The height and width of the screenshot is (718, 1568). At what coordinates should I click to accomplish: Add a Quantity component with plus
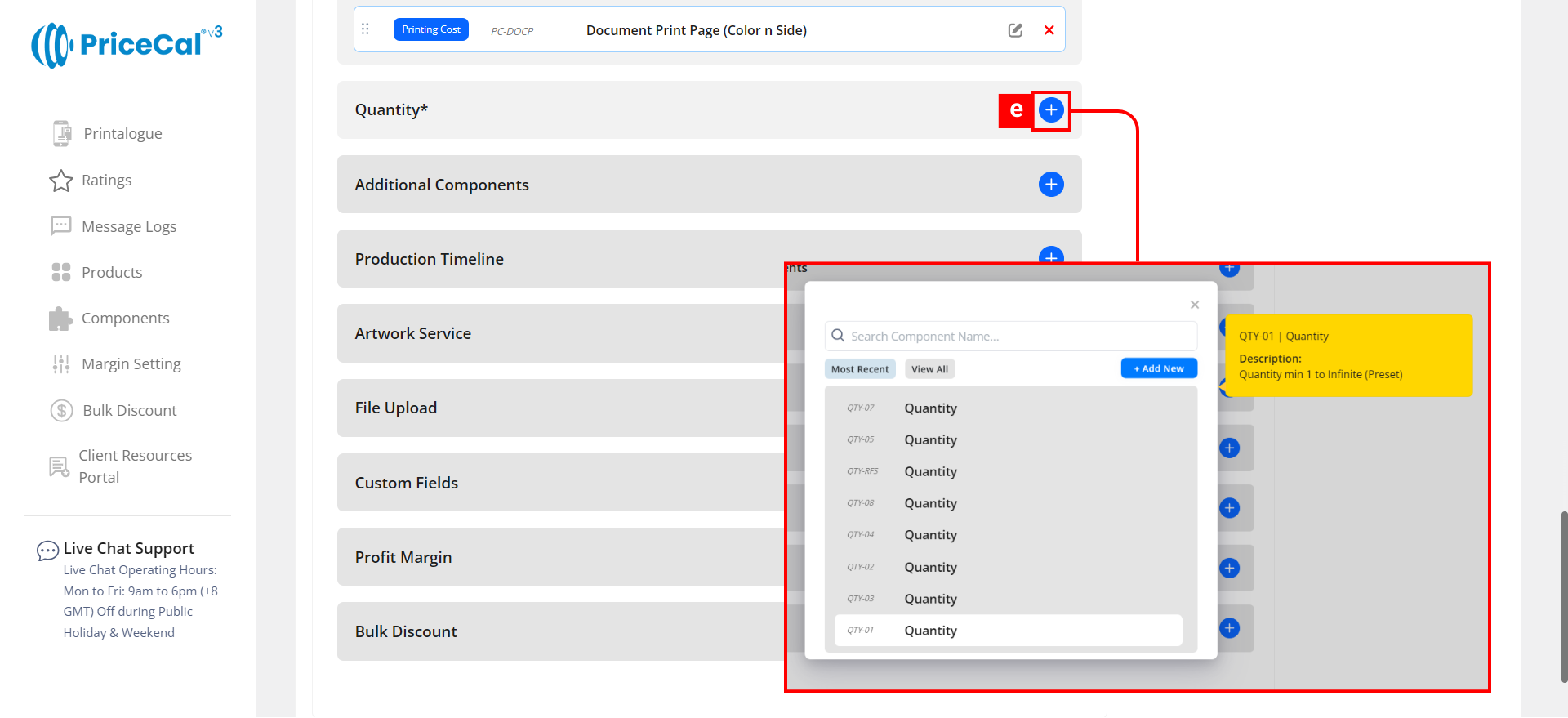(1051, 110)
